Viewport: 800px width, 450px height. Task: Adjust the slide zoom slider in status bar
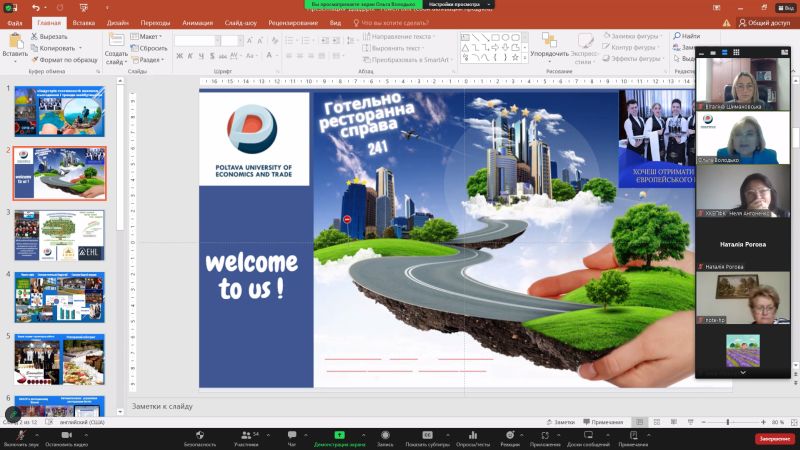728,422
